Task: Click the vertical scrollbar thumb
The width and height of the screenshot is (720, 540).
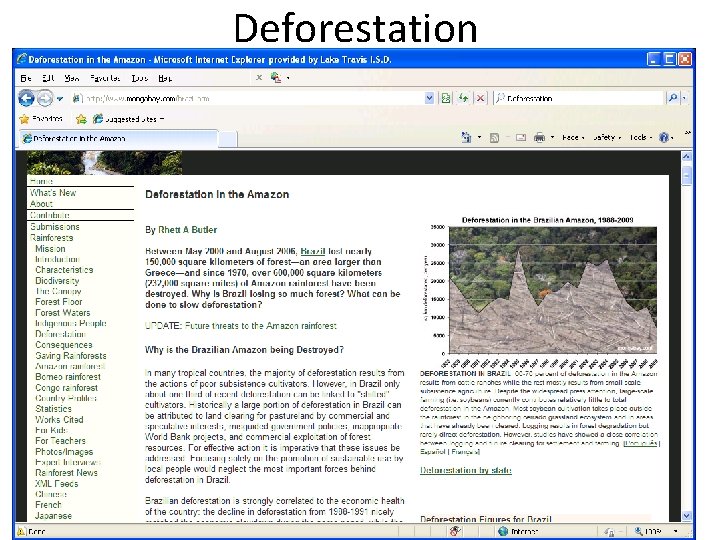Action: (x=686, y=174)
